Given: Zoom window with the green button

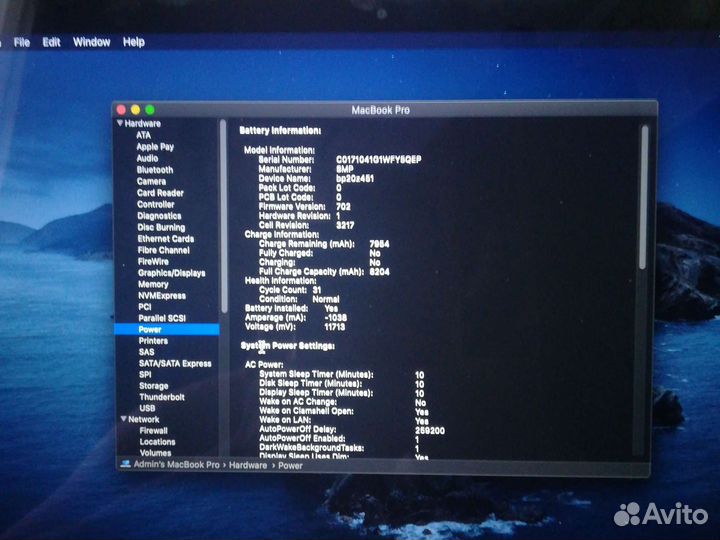Looking at the screenshot, I should coord(150,109).
